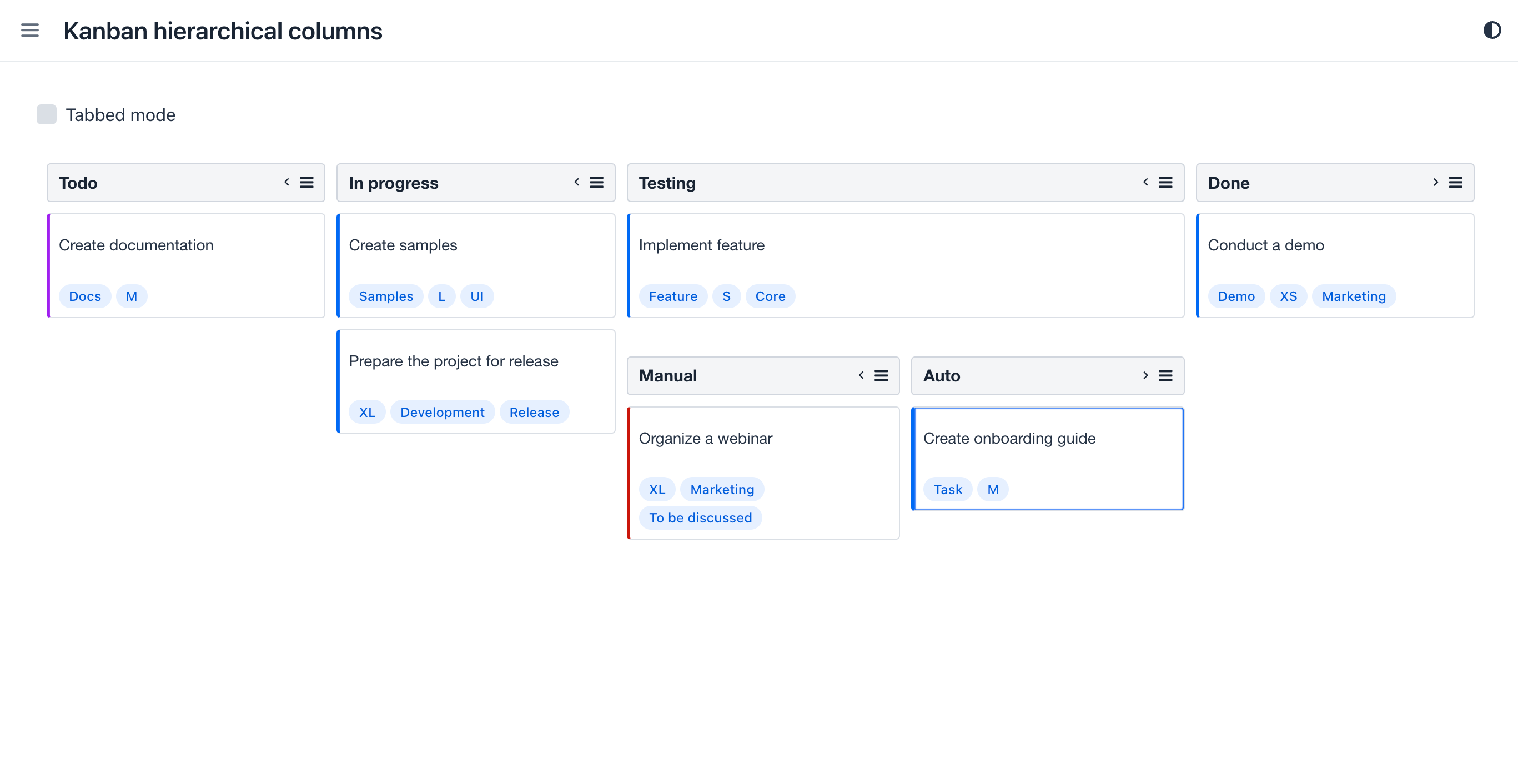The height and width of the screenshot is (784, 1518).
Task: Click the S size tag
Action: click(726, 296)
